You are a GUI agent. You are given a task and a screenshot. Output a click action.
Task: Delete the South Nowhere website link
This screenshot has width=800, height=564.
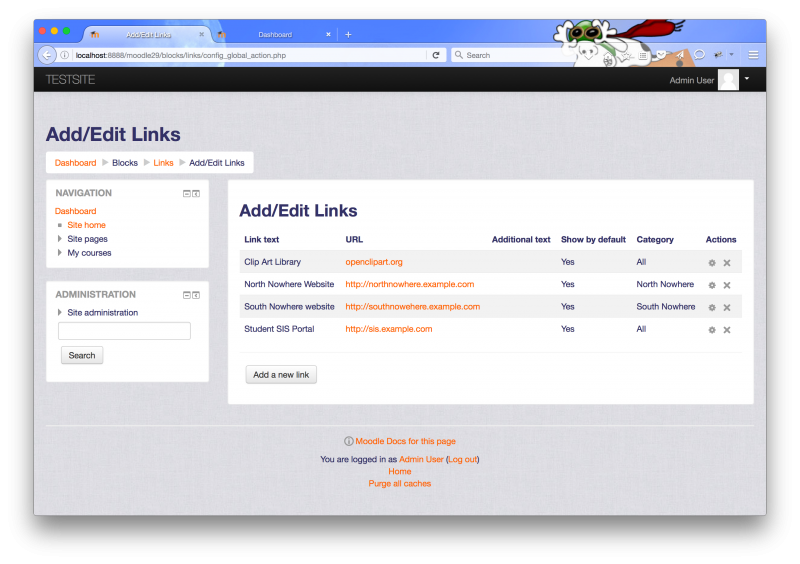(727, 308)
